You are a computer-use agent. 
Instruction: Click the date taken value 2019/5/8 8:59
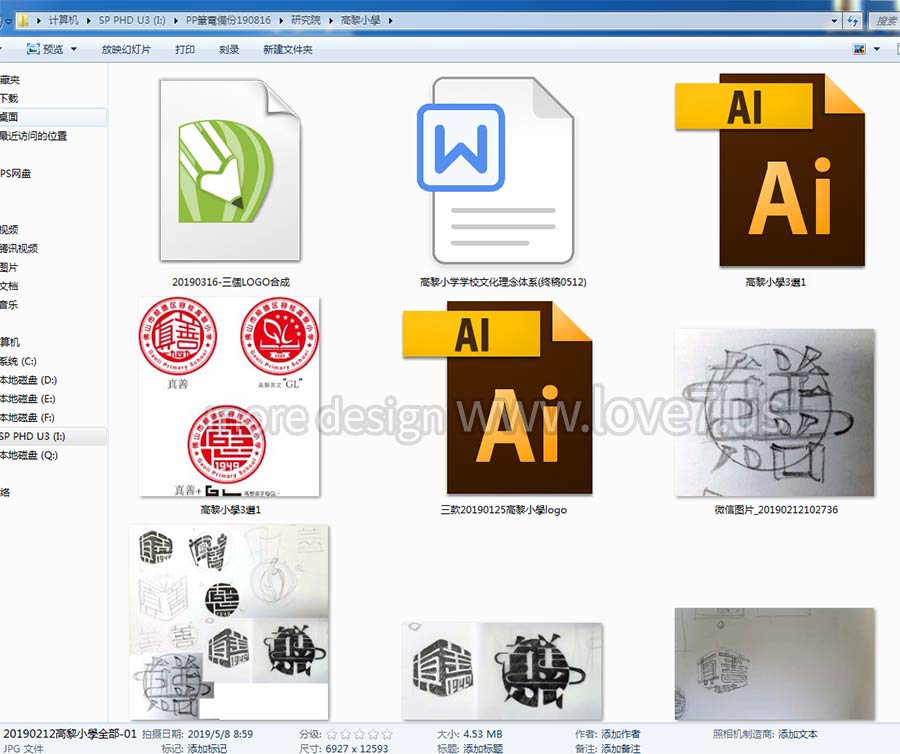point(220,734)
